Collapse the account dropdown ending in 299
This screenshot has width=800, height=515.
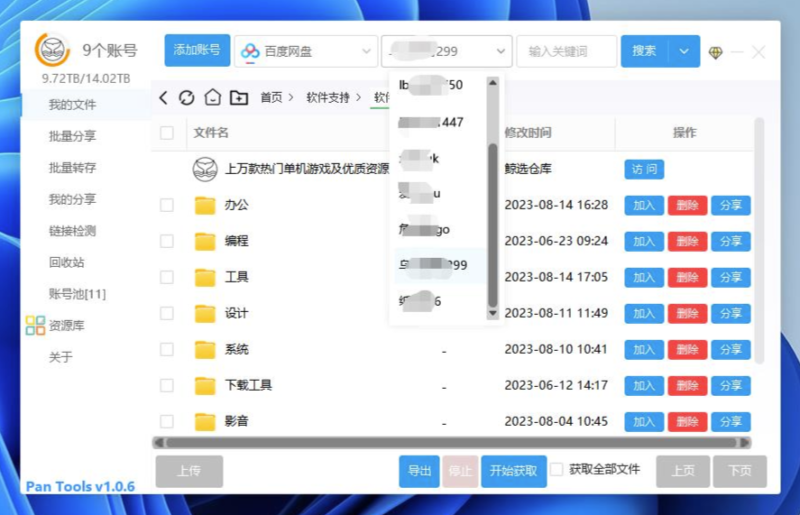446,51
